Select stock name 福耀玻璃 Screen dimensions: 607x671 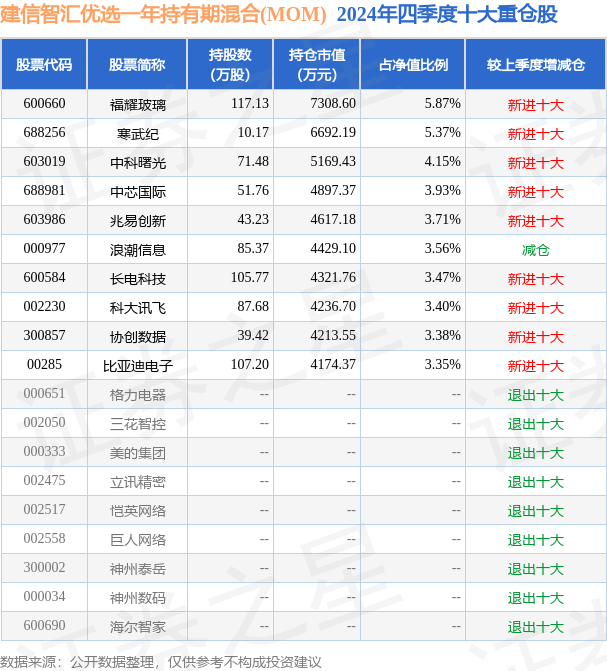137,104
